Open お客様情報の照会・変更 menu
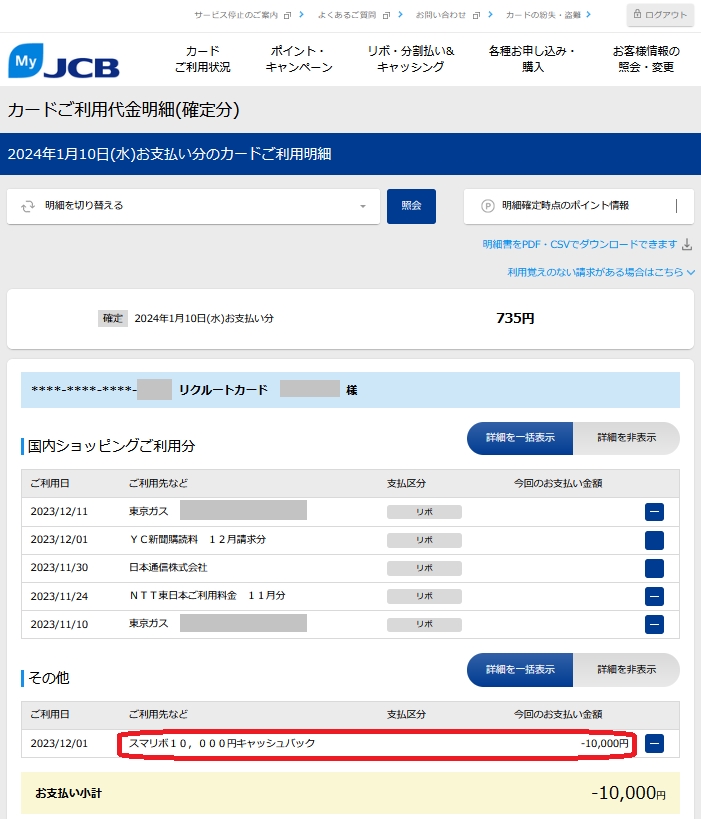The image size is (701, 819). [646, 59]
